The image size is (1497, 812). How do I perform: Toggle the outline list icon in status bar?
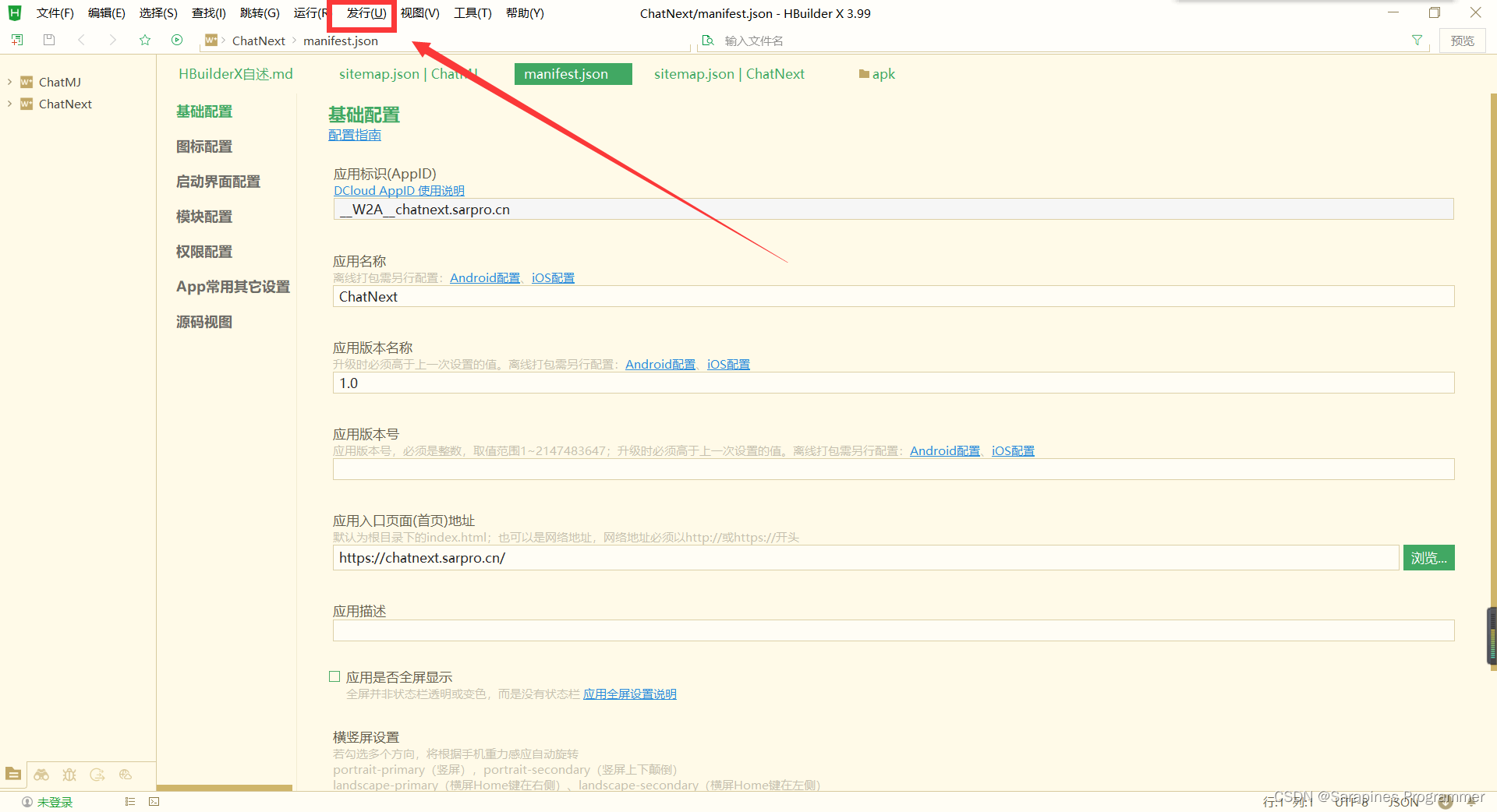click(130, 801)
